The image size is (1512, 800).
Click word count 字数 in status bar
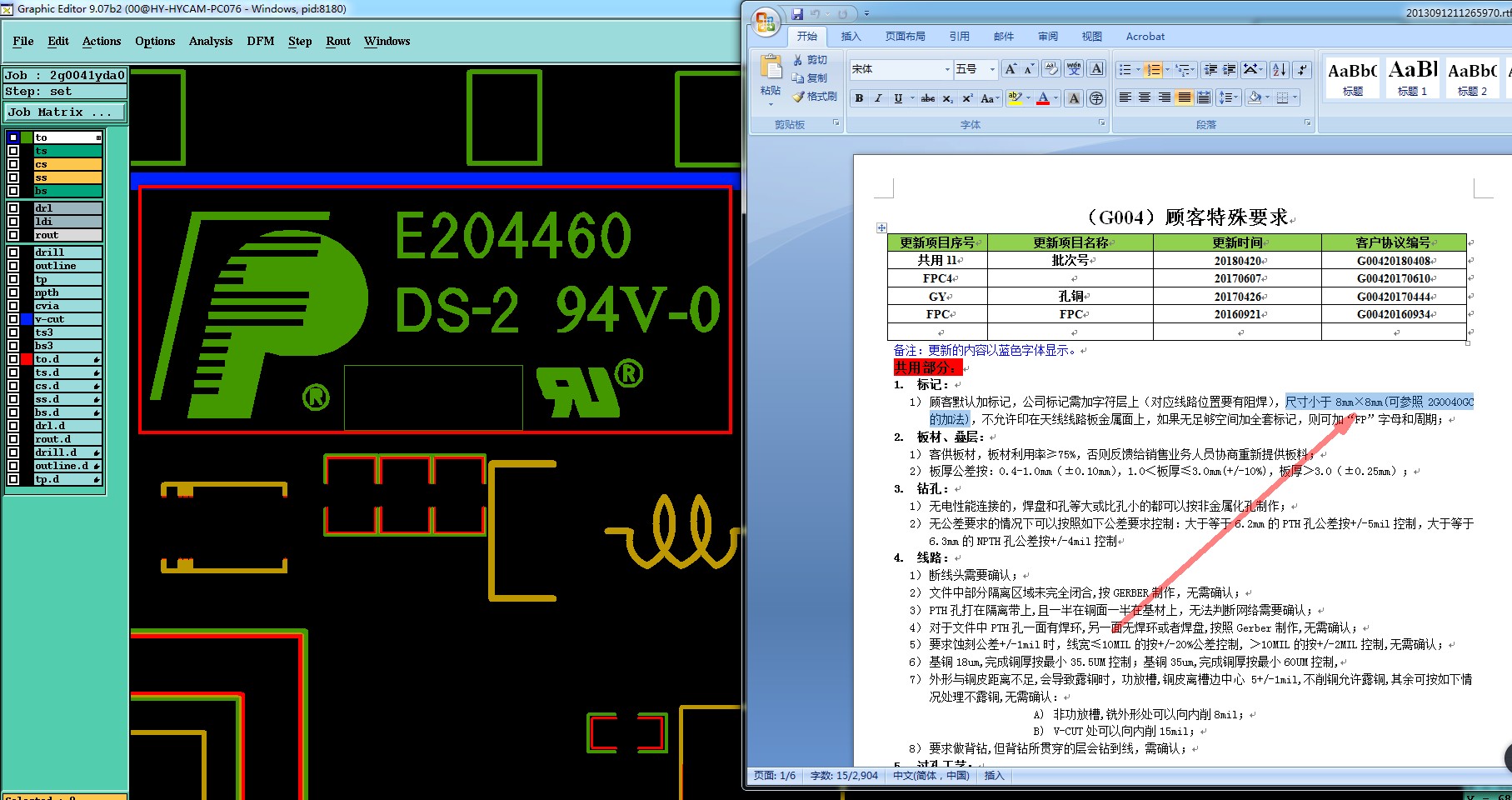pyautogui.click(x=844, y=776)
